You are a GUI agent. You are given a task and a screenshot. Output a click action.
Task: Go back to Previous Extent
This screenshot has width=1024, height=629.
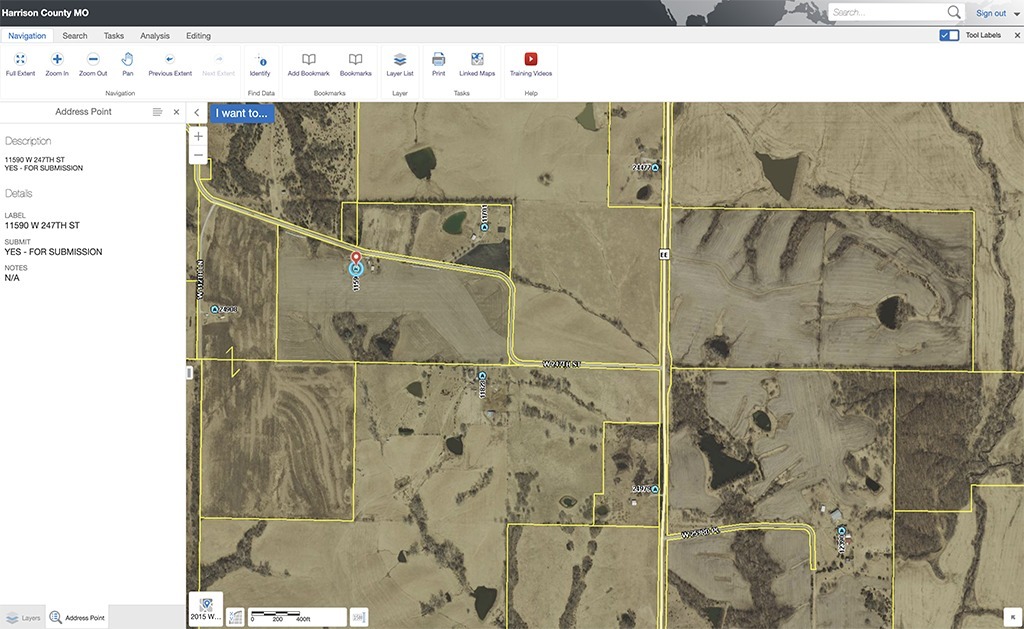(x=170, y=64)
